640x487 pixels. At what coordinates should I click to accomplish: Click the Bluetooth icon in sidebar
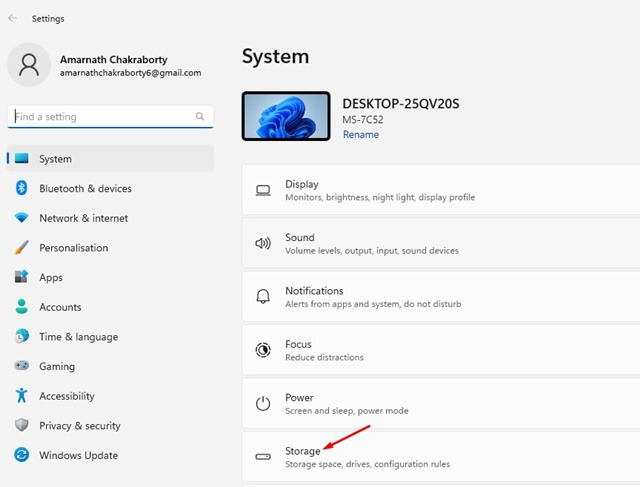coord(21,188)
